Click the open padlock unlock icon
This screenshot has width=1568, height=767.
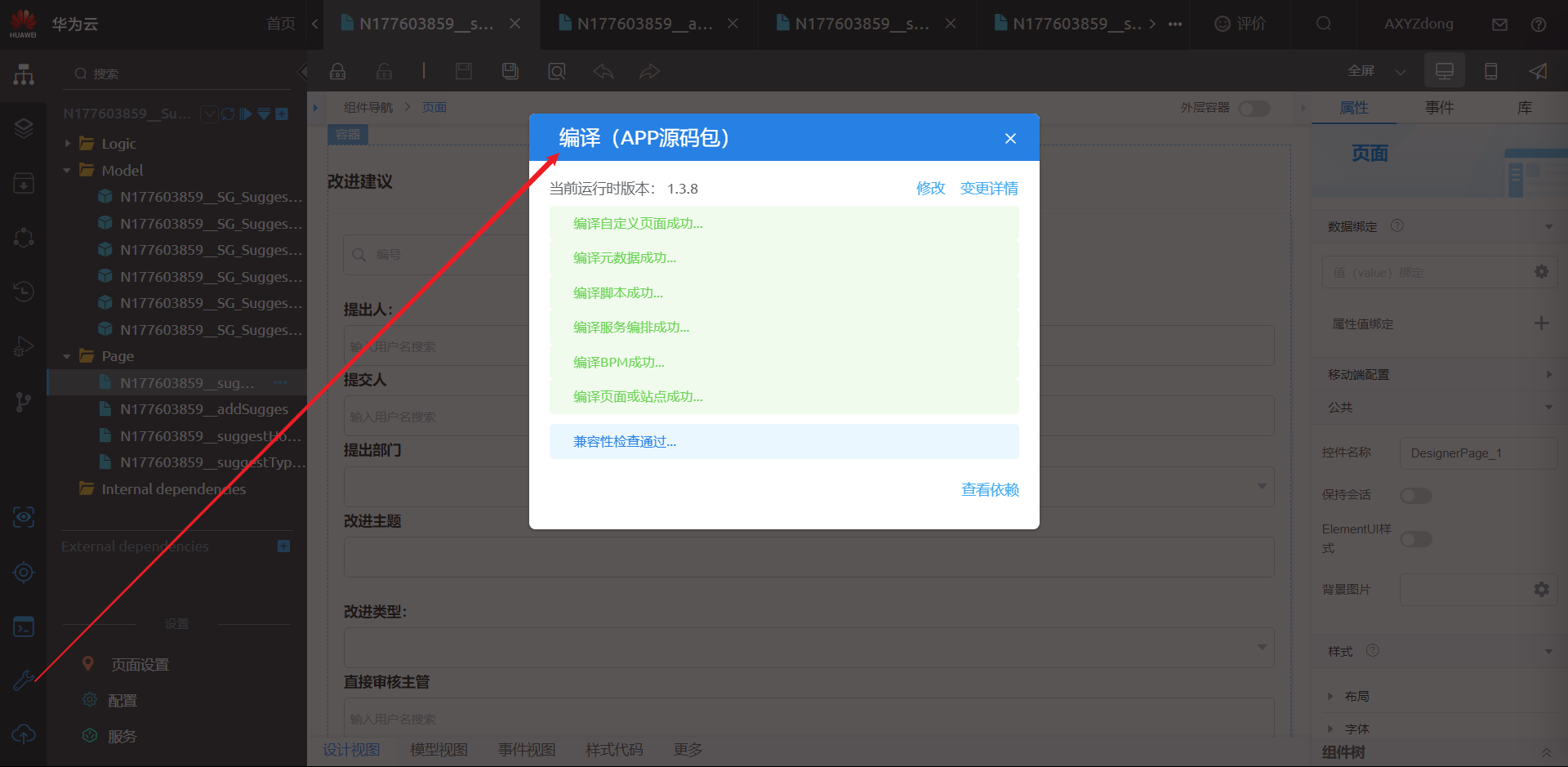point(384,71)
